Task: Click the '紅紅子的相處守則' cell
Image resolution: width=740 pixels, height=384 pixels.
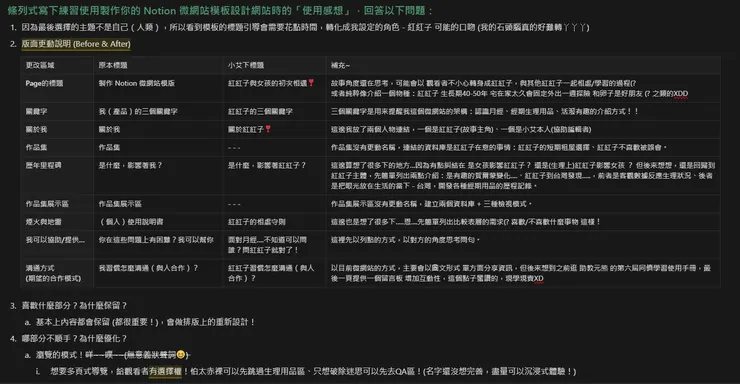Action: click(x=274, y=222)
